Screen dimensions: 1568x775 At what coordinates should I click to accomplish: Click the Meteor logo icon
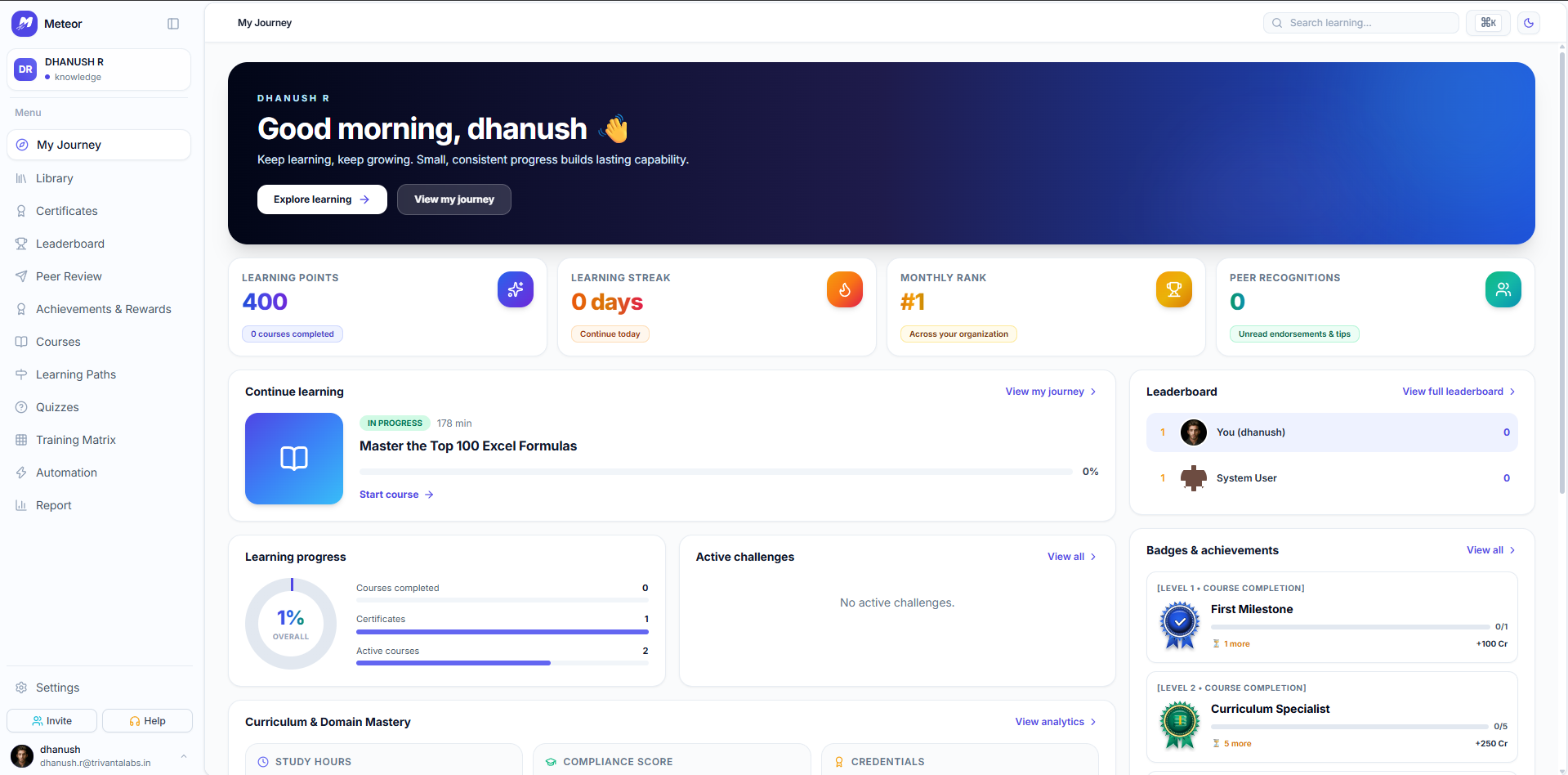click(25, 24)
